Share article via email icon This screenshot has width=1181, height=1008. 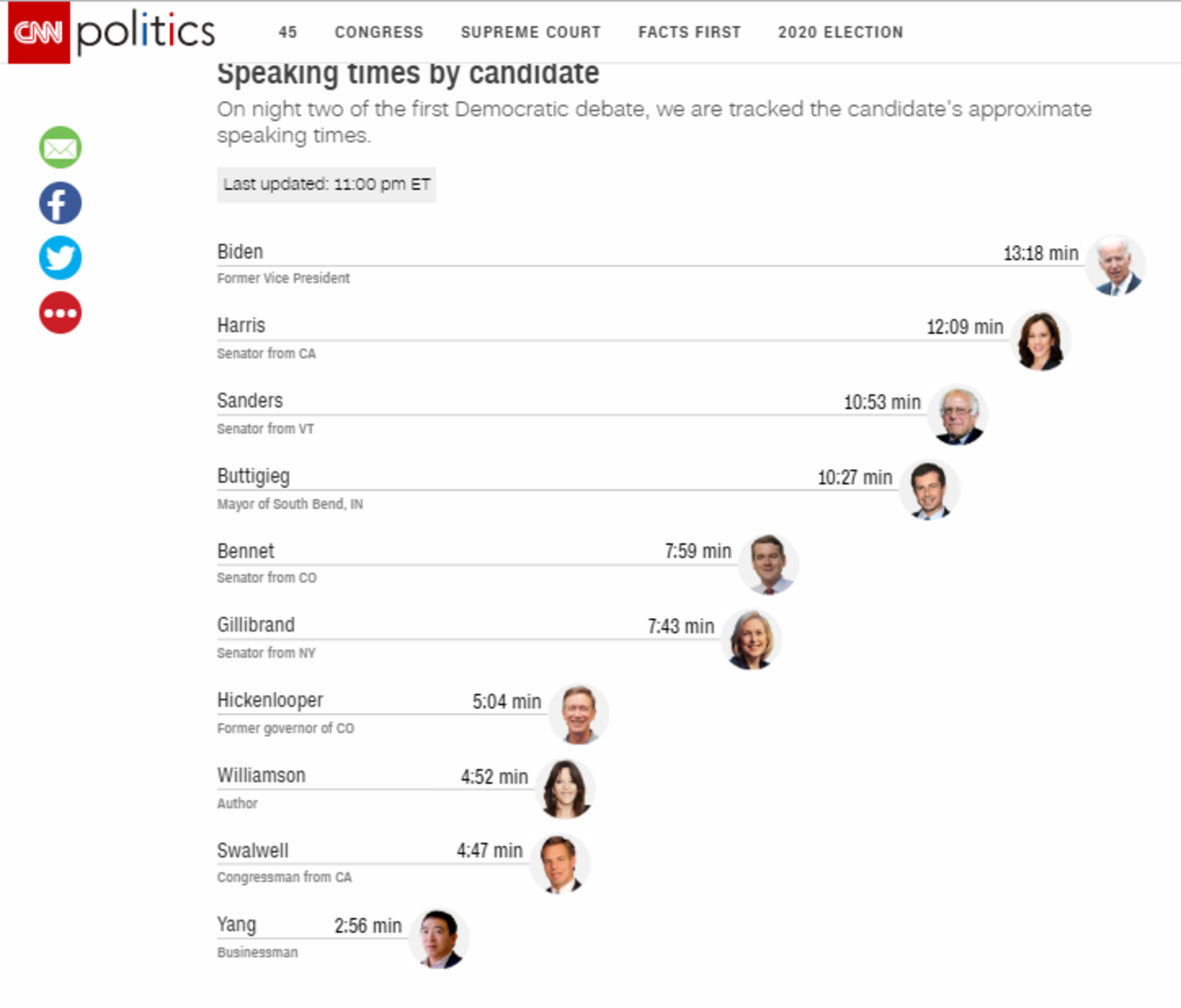click(60, 148)
